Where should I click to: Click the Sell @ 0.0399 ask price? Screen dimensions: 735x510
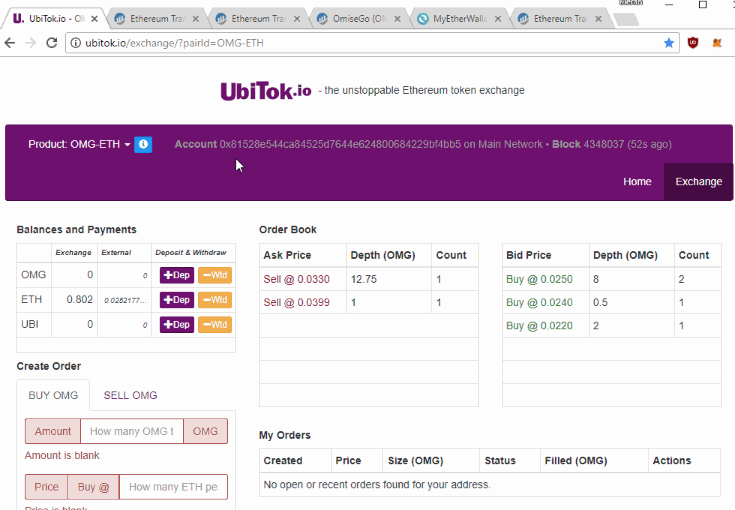tap(296, 303)
